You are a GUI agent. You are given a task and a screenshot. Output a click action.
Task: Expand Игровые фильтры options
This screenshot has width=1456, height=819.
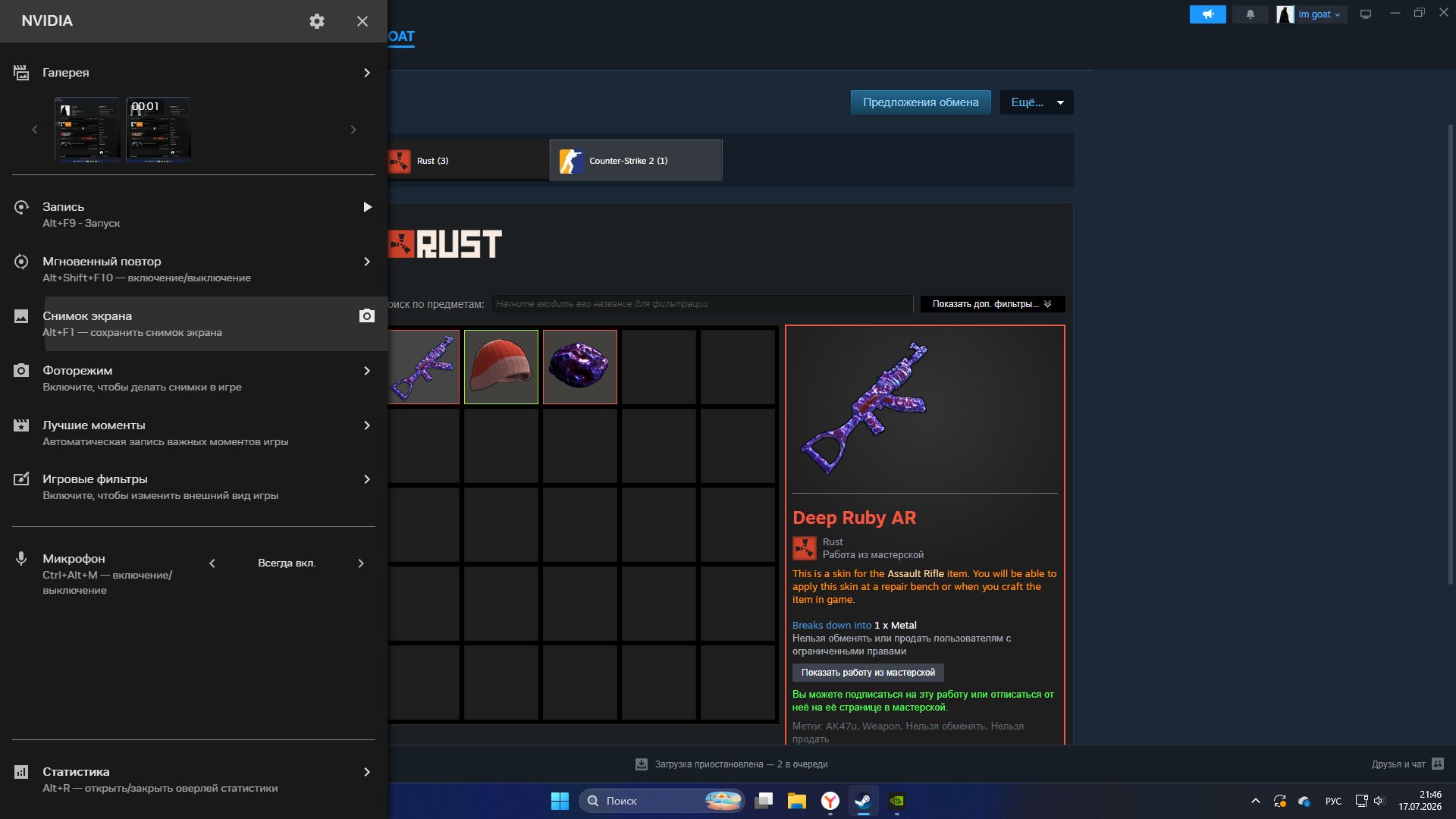click(367, 479)
